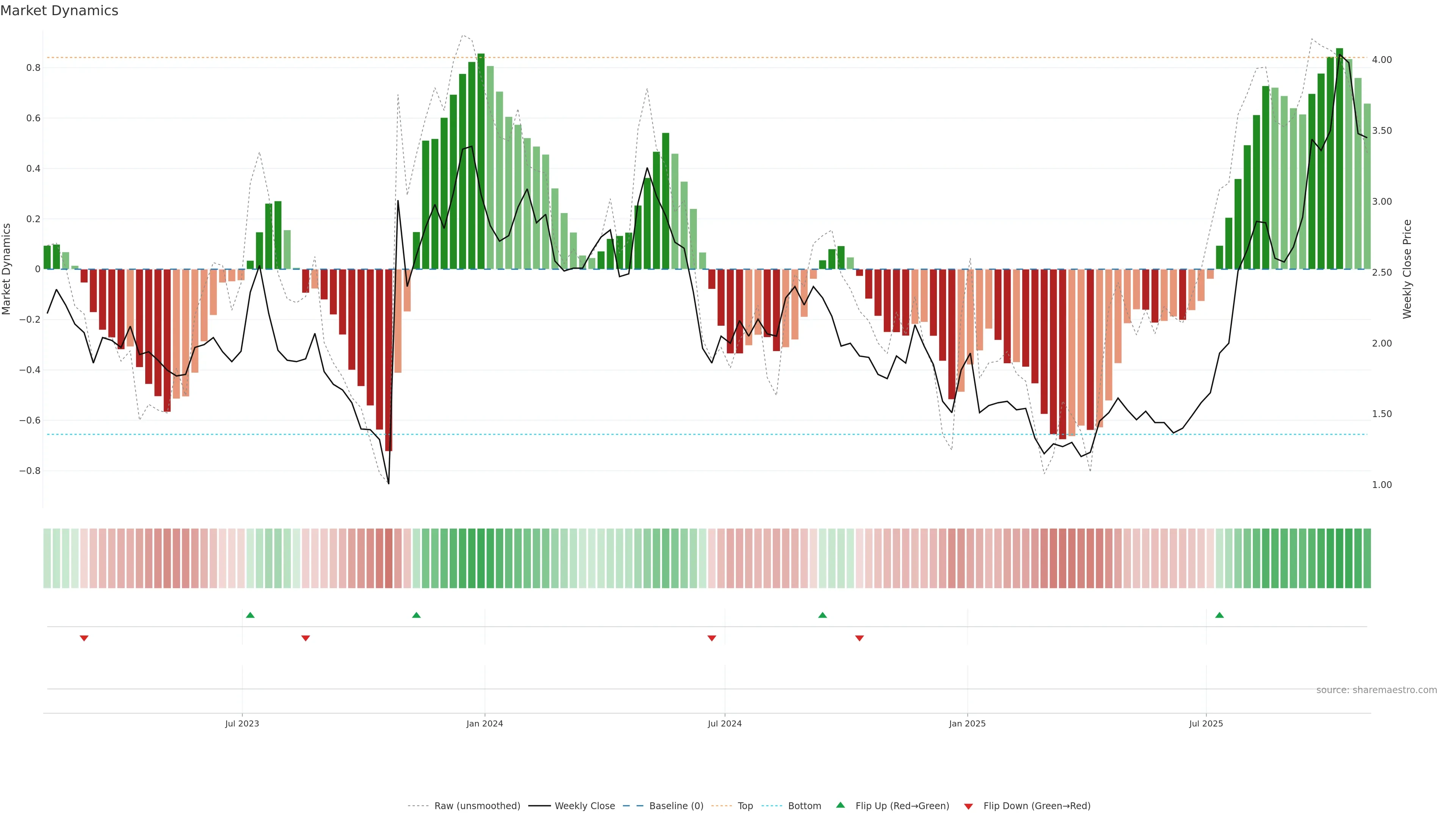Click the green flip-up triangle at Jul 2025
Screen dimensions: 1456x819
point(1219,615)
